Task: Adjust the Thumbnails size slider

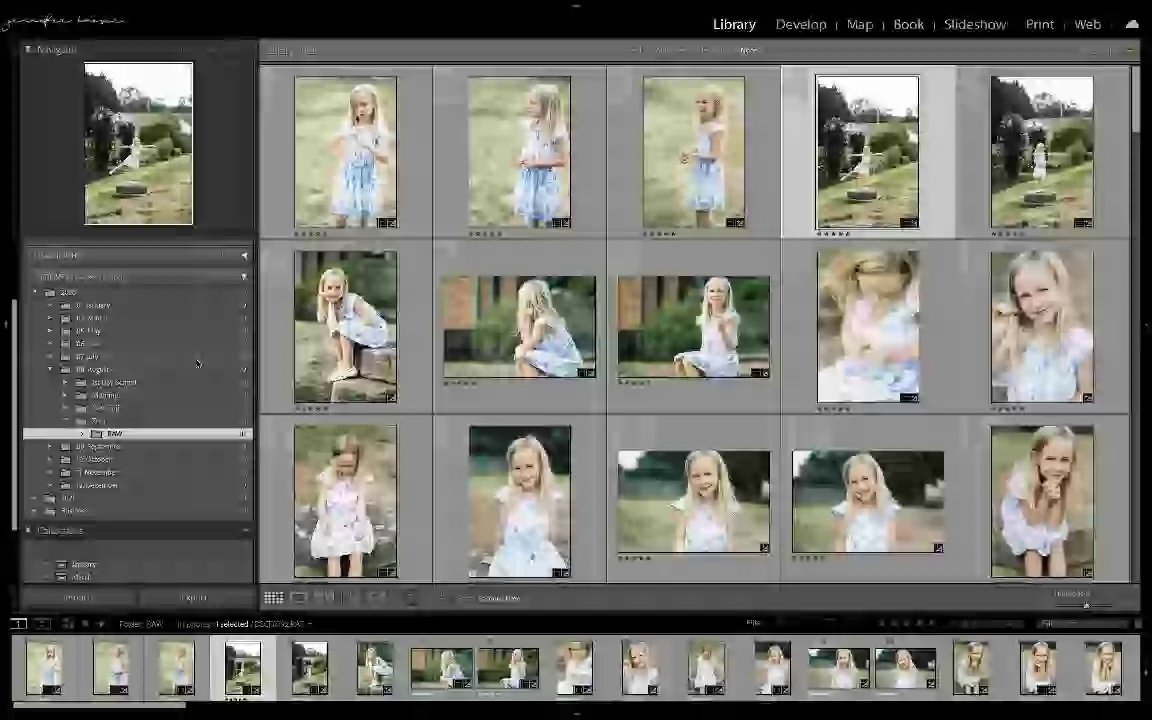Action: [1086, 605]
